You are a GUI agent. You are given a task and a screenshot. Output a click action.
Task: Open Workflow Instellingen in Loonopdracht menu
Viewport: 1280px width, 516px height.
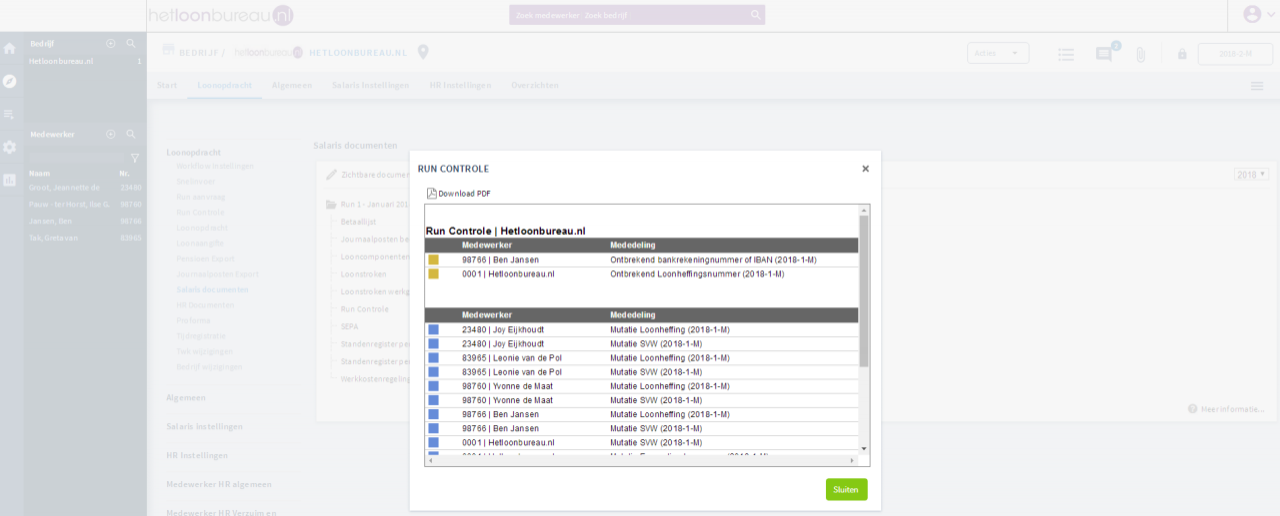(x=215, y=166)
